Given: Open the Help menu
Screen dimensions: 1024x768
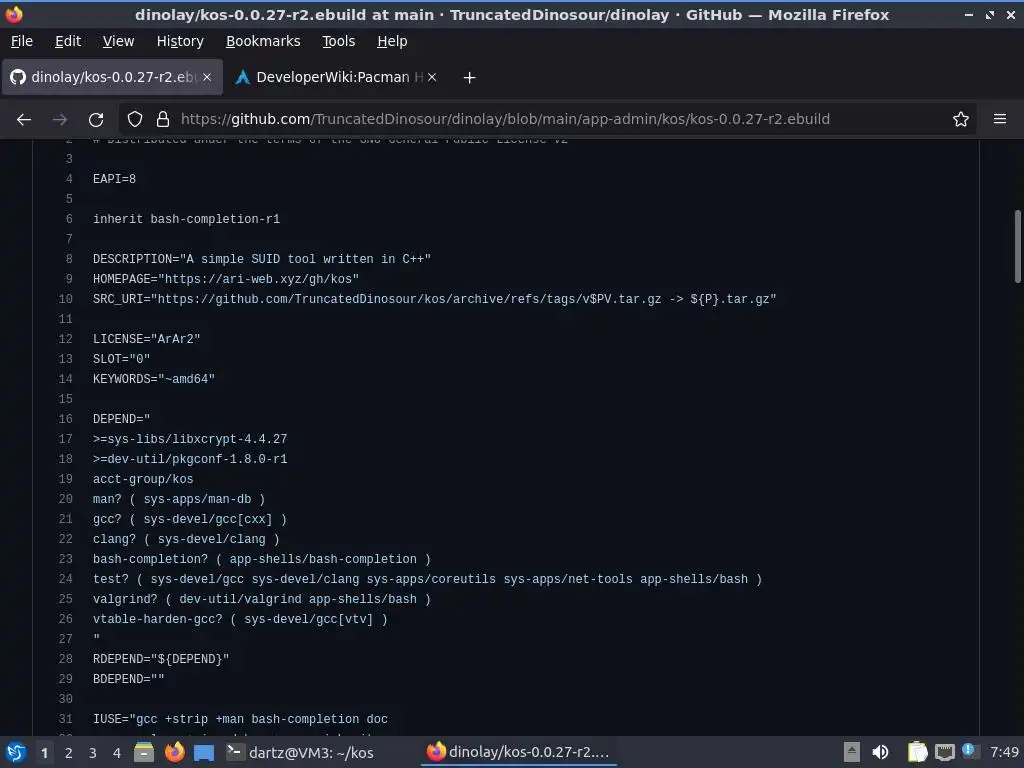Looking at the screenshot, I should tap(392, 41).
